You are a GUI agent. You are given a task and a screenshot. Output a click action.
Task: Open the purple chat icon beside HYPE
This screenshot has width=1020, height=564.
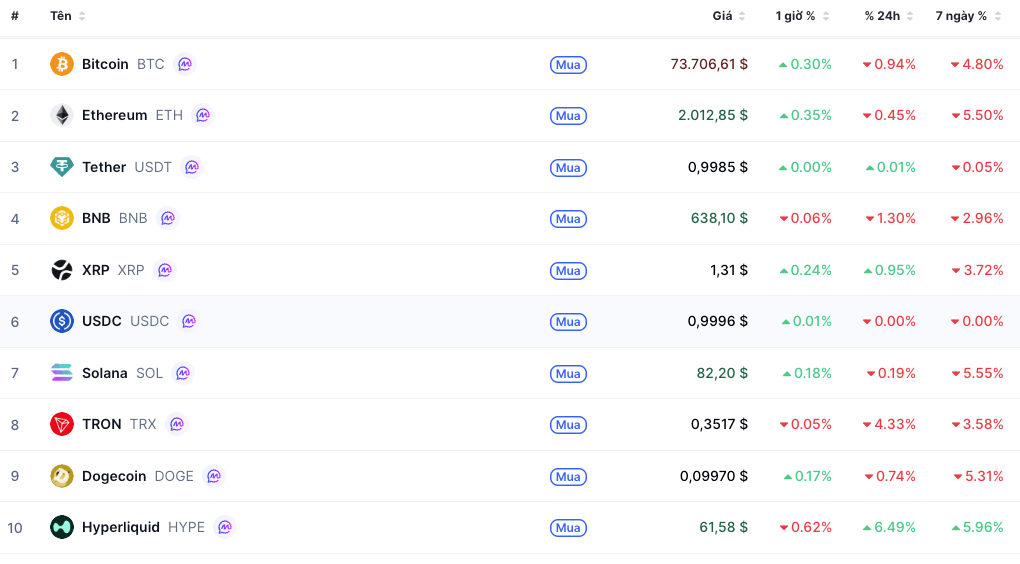[225, 527]
